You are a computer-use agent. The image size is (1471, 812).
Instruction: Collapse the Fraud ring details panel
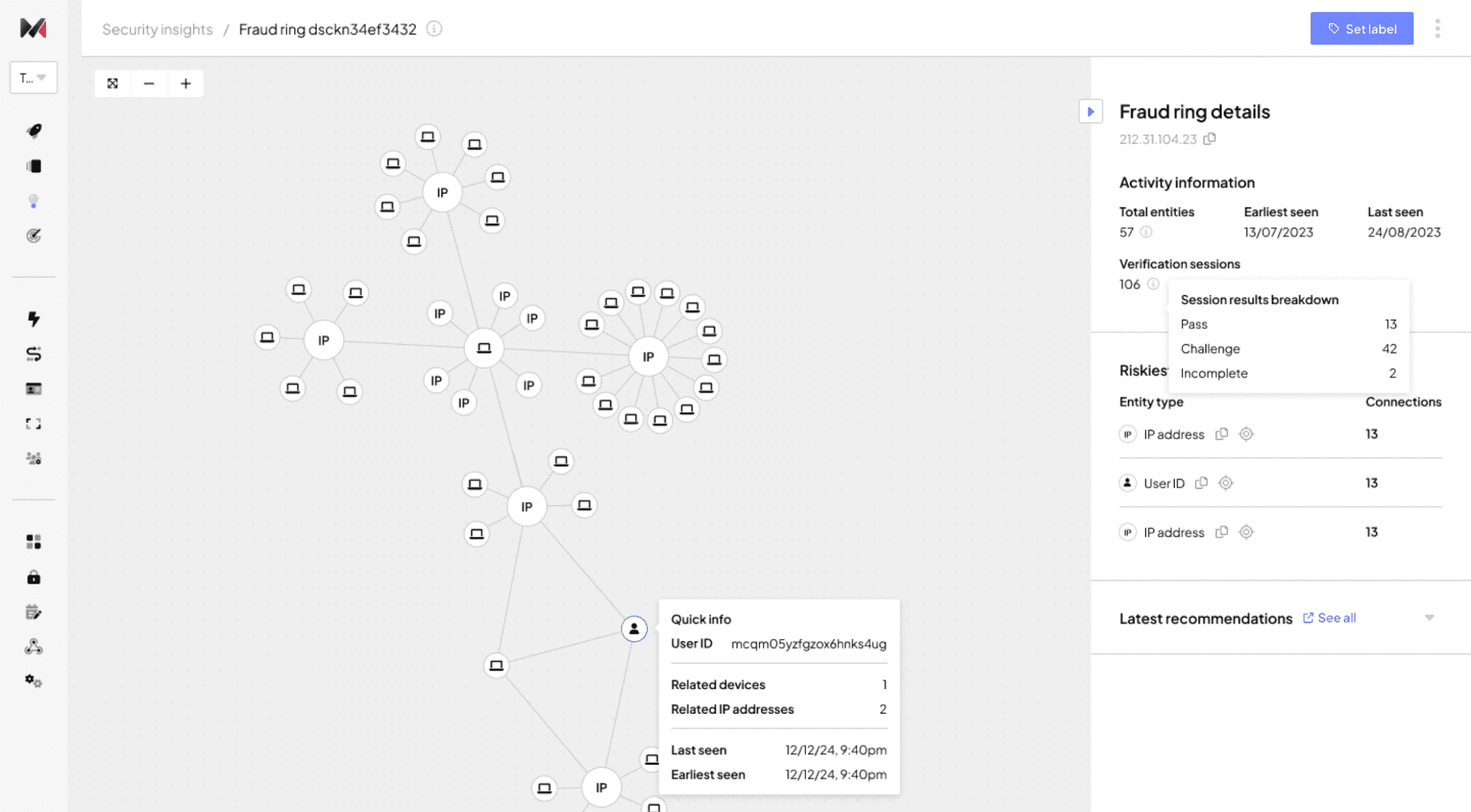(x=1090, y=111)
